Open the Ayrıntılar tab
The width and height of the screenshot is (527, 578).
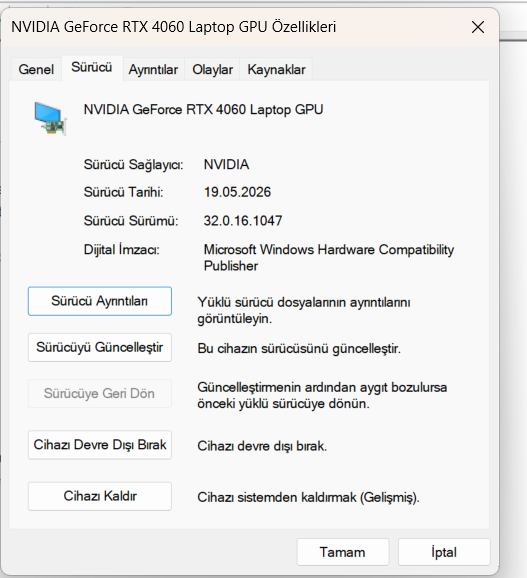point(153,69)
